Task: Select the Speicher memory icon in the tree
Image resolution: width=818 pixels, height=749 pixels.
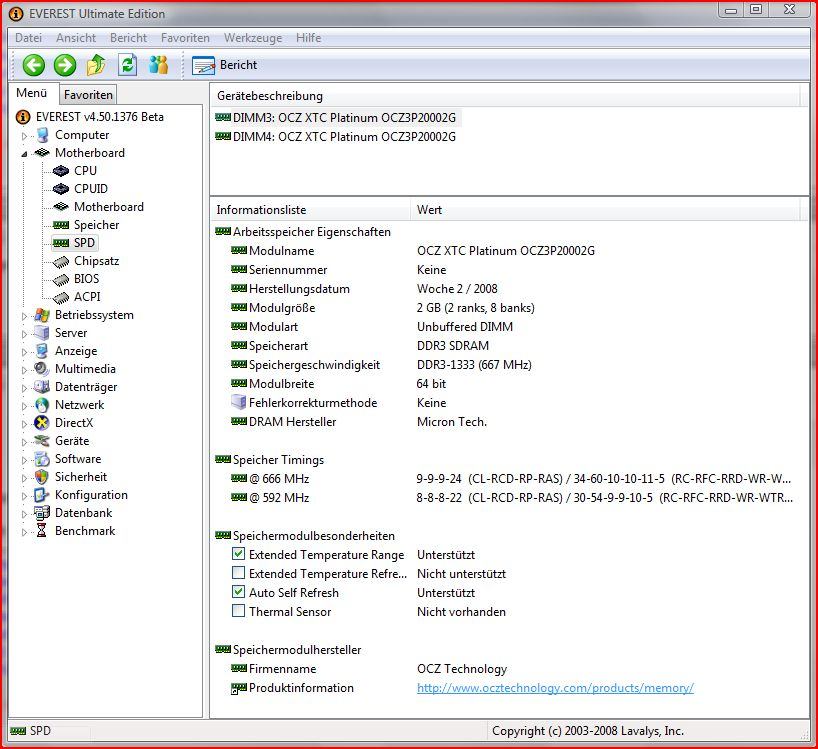Action: (x=61, y=225)
